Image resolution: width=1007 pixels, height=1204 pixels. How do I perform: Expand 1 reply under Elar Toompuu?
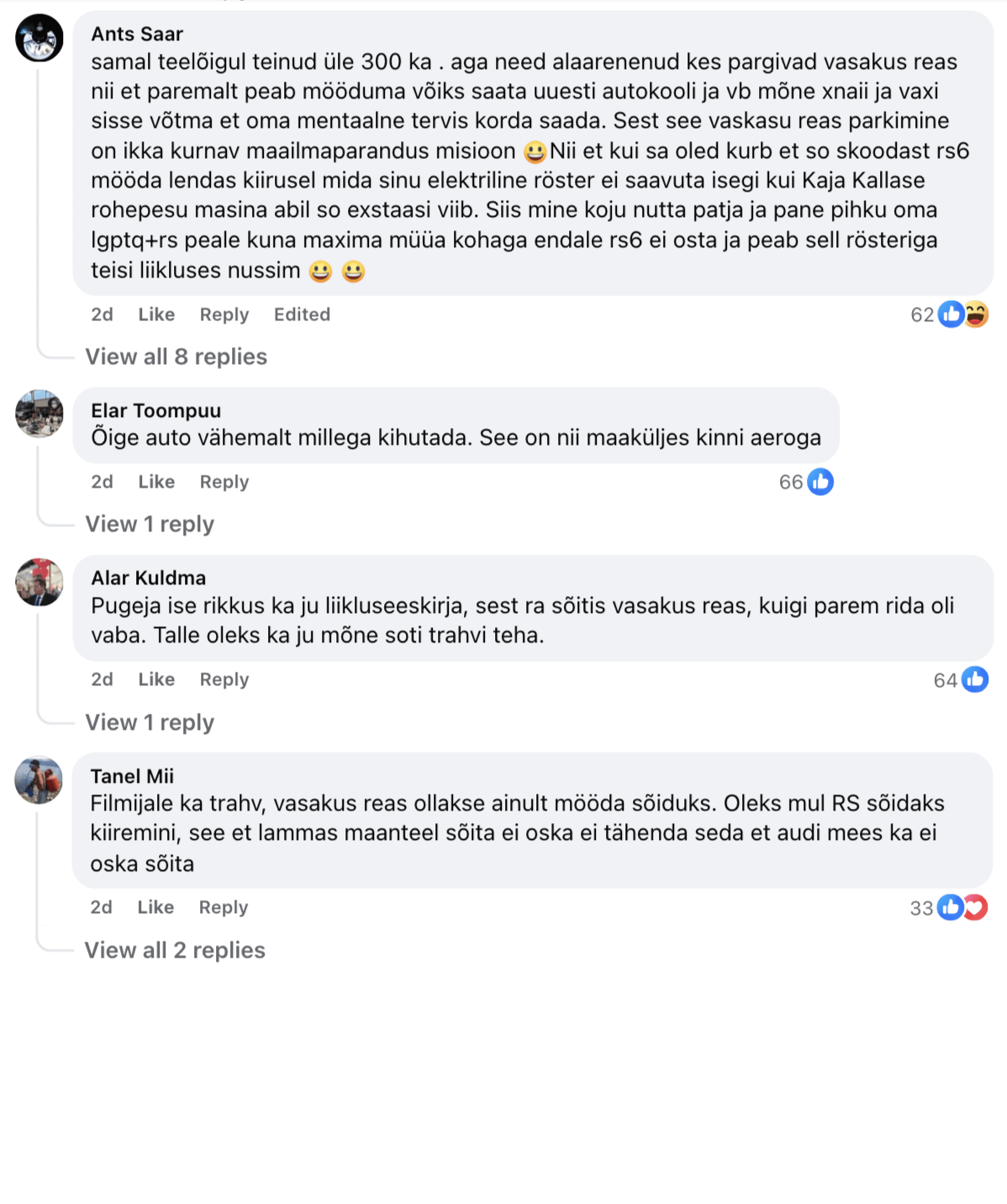click(150, 524)
